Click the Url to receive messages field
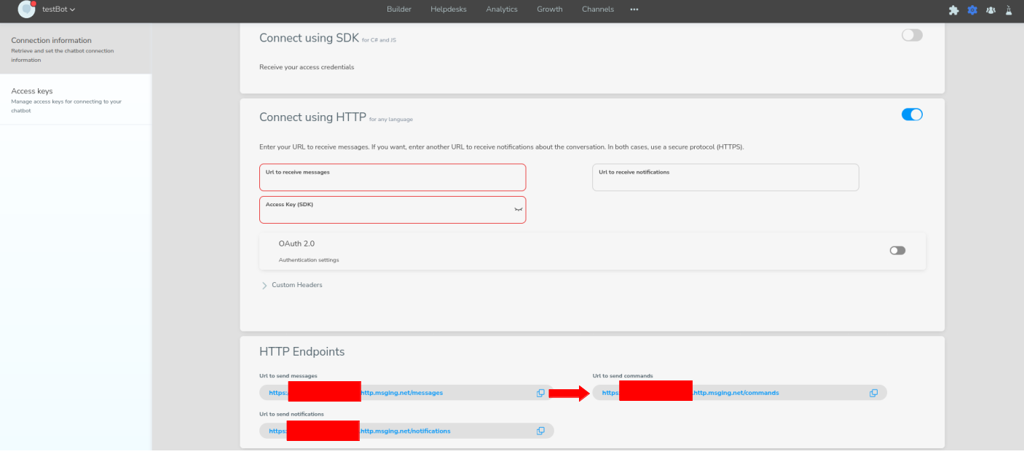 (x=392, y=178)
